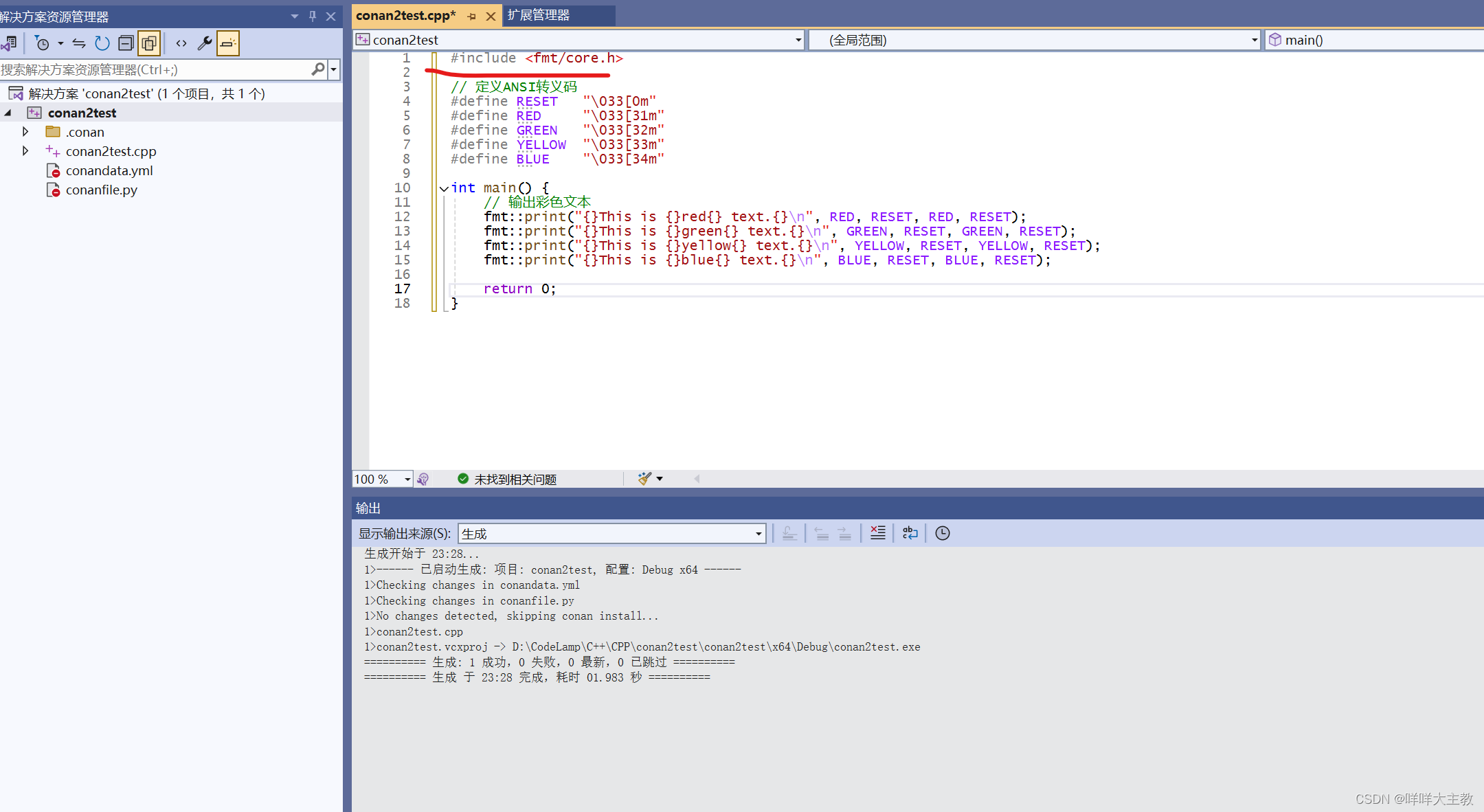
Task: Open pending changes filter dropdown arrow
Action: [60, 43]
